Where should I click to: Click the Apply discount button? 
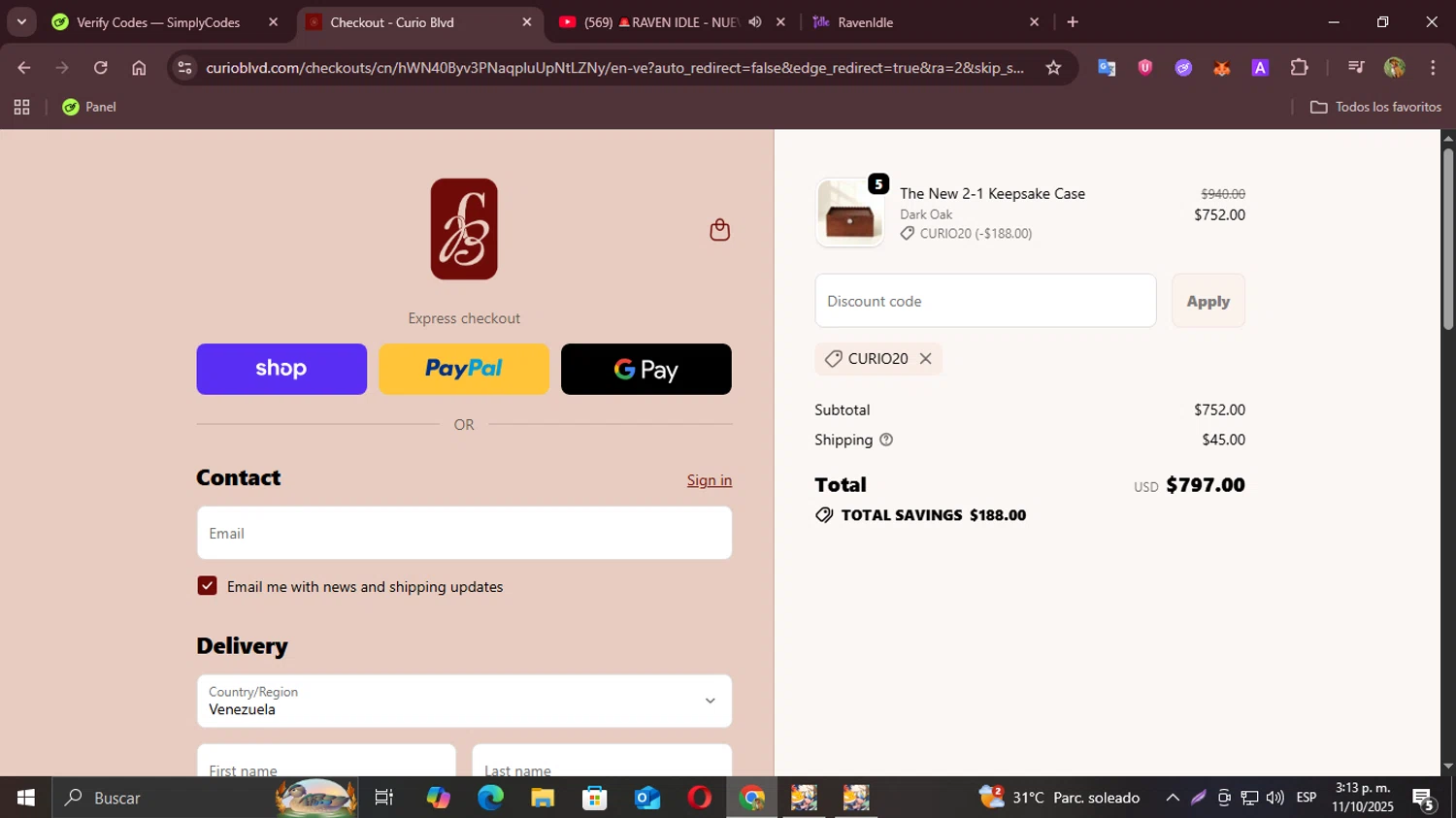(x=1208, y=301)
